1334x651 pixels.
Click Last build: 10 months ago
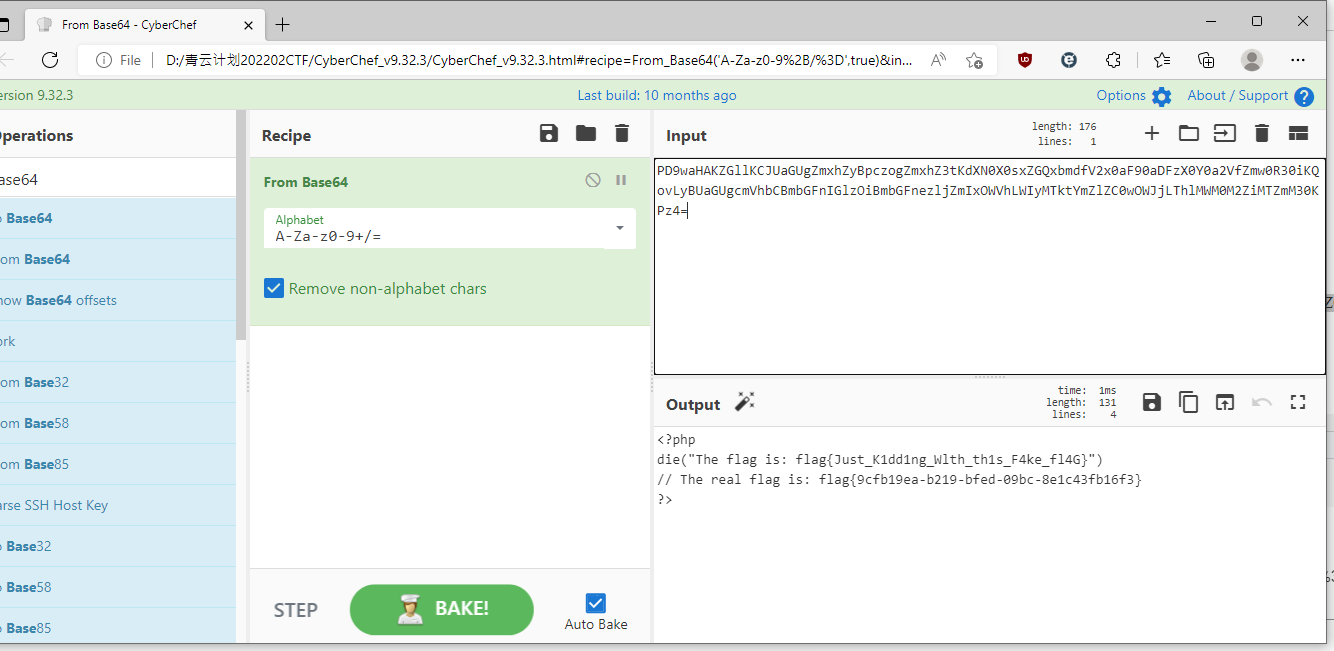tap(657, 95)
